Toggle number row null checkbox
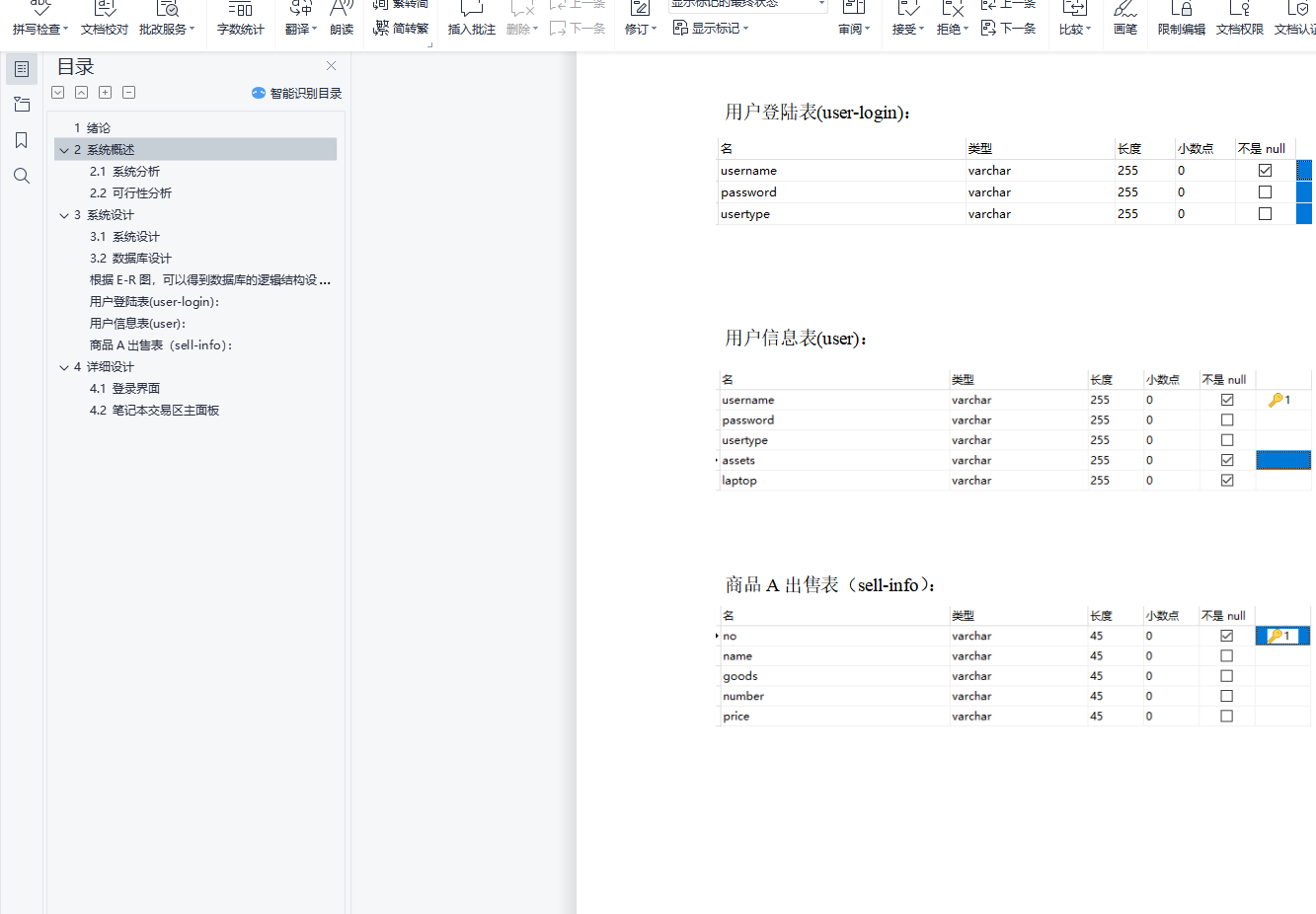 [1227, 696]
